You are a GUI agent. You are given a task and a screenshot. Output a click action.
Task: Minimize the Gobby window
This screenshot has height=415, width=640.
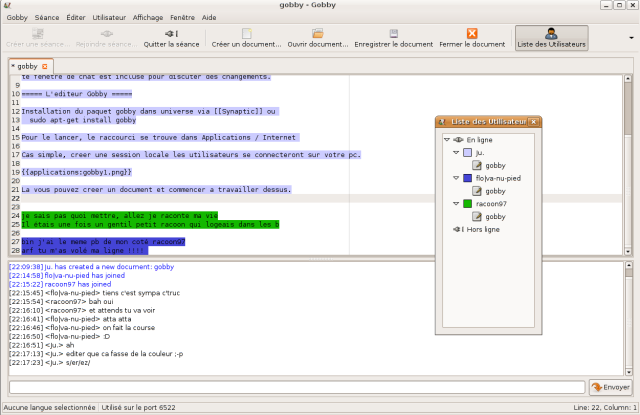606,5
